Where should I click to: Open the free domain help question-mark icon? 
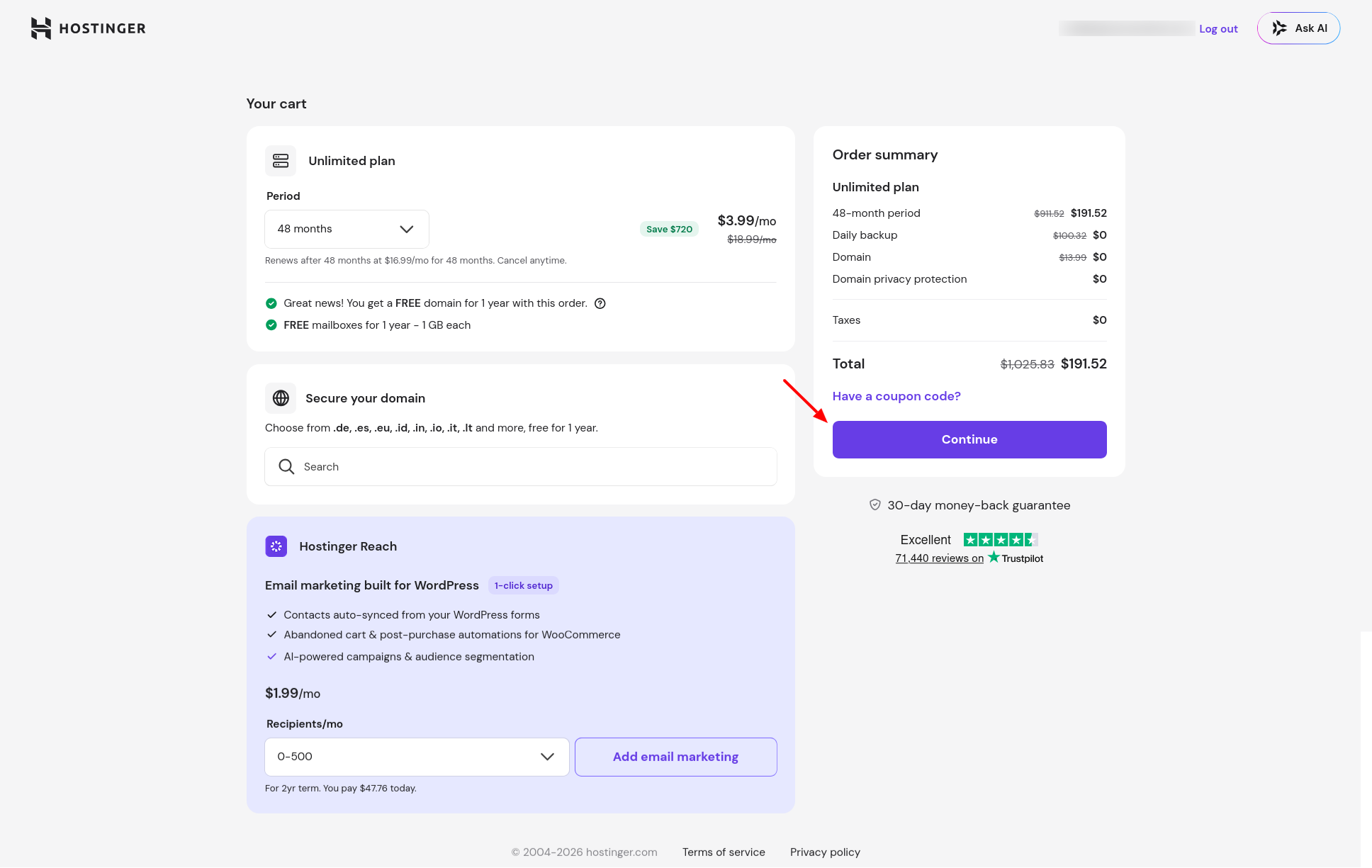tap(600, 303)
